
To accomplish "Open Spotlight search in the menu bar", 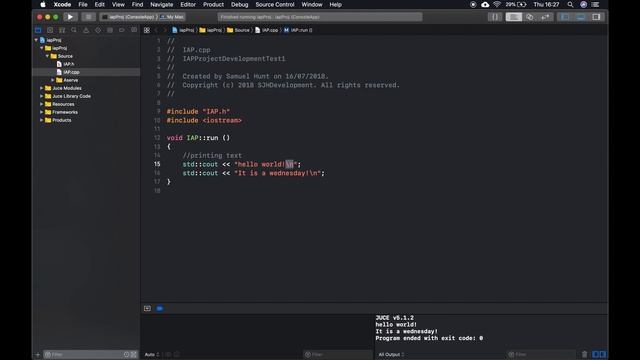I will 570,4.
